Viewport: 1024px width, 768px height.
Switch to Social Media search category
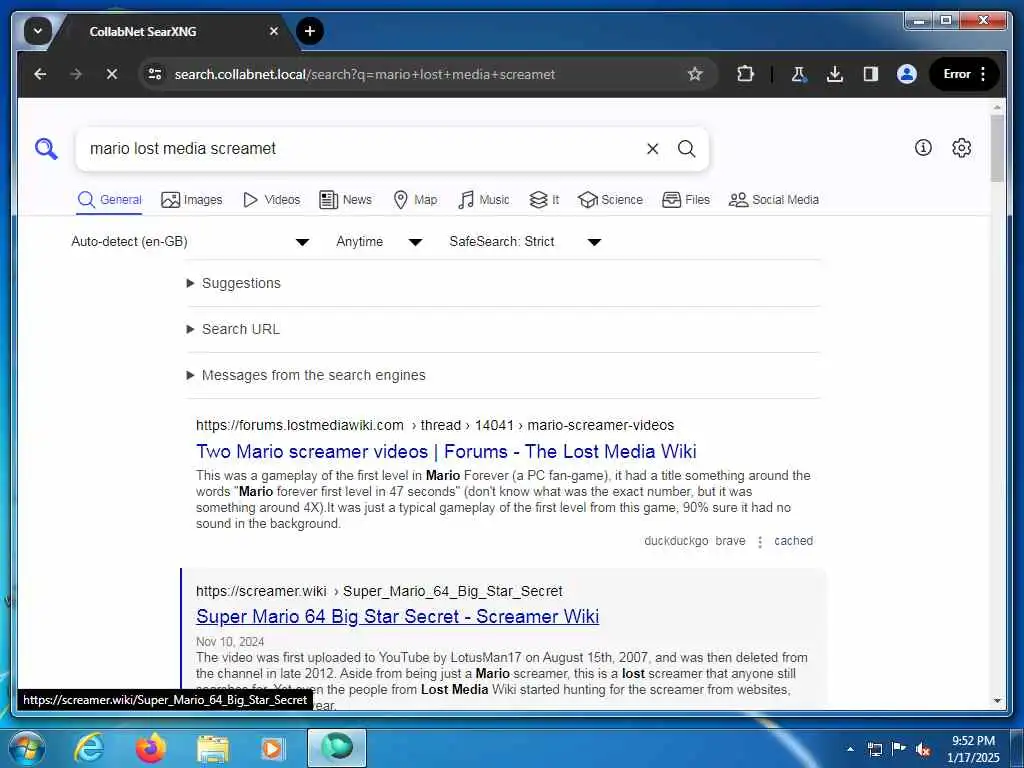(774, 200)
